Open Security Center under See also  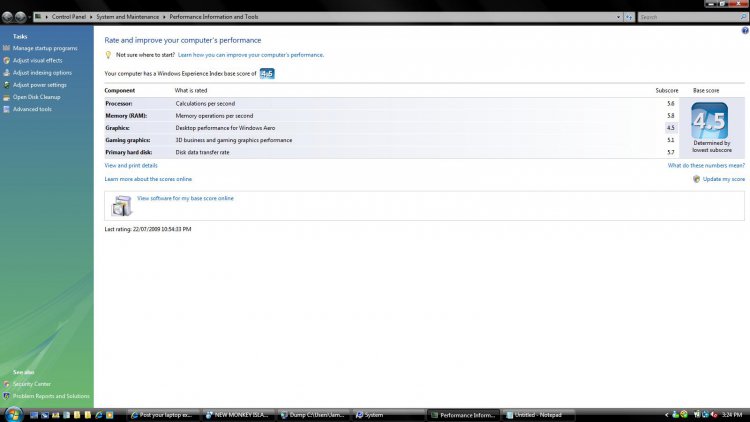point(32,384)
